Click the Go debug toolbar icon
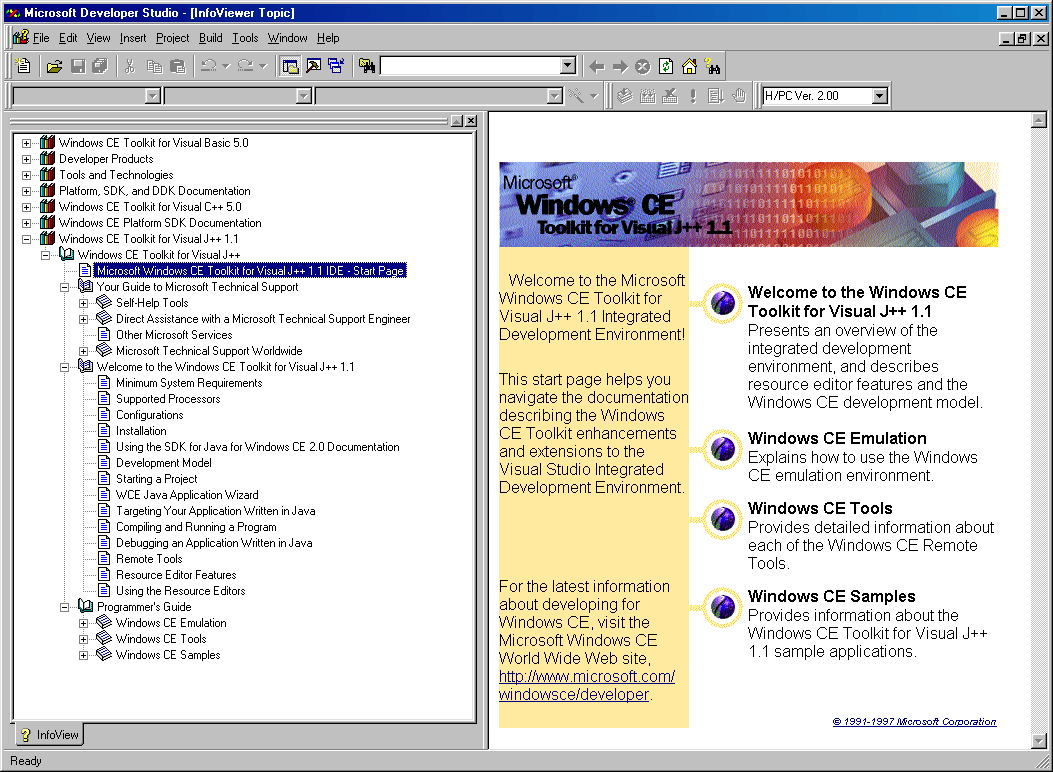Screen dimensions: 1053x772 pos(716,96)
